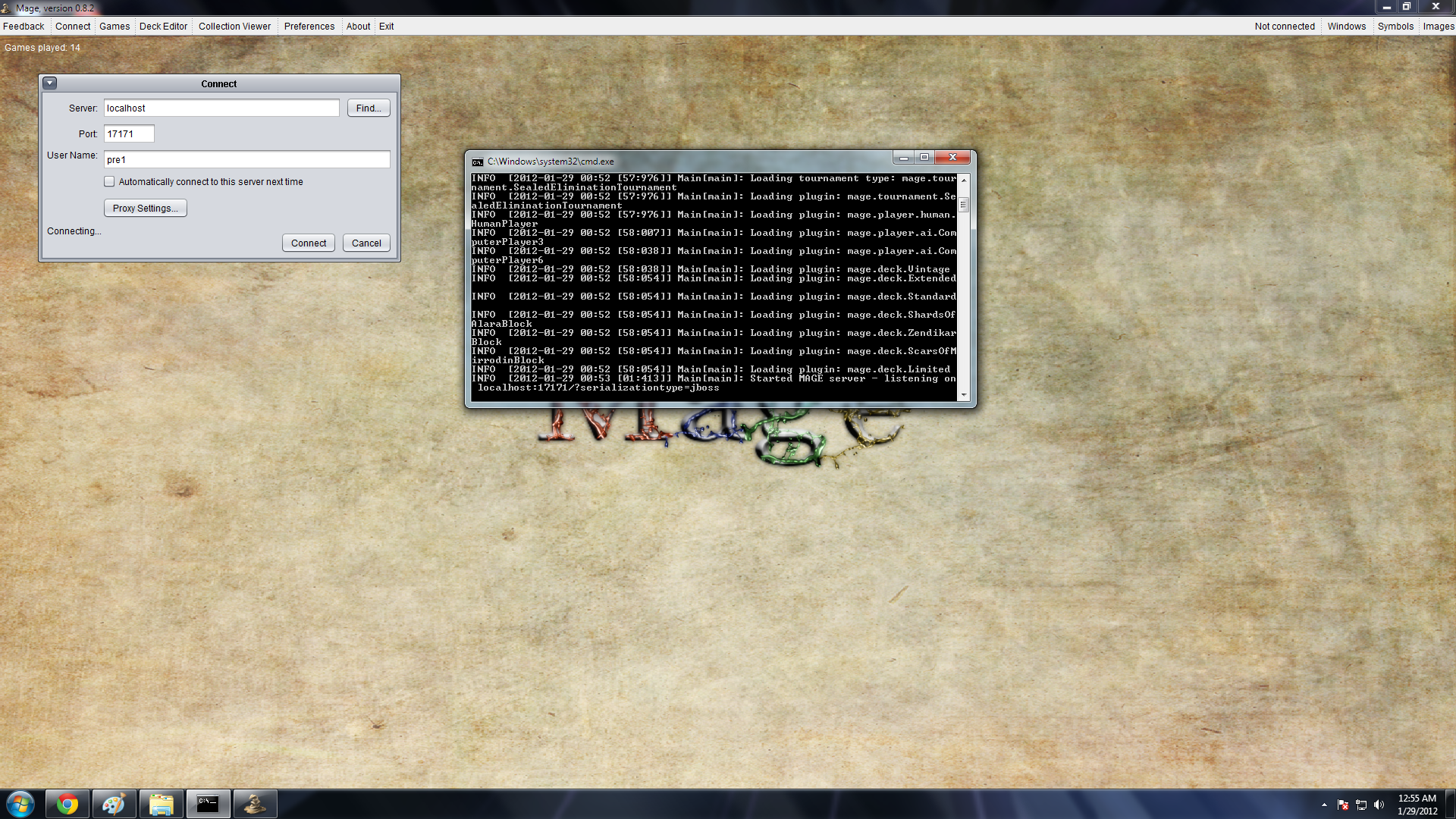Toggle automatically connect to this server
This screenshot has width=1456, height=819.
109,182
